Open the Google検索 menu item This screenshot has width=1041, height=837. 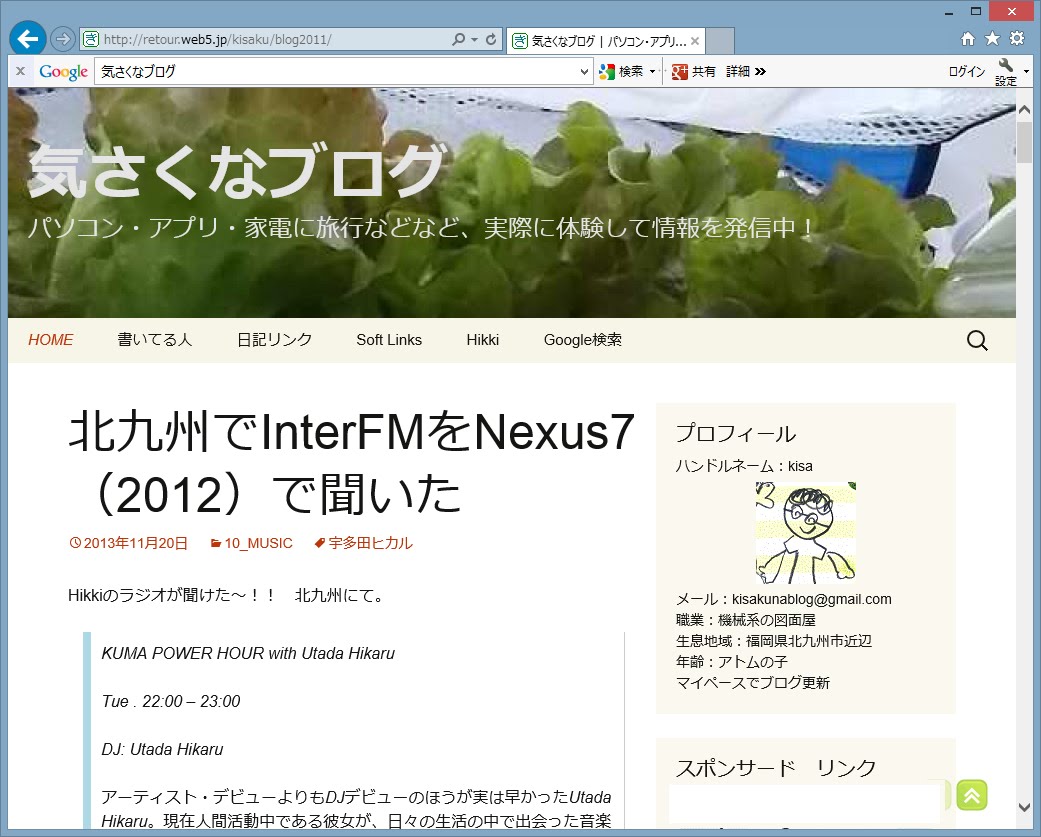point(583,340)
